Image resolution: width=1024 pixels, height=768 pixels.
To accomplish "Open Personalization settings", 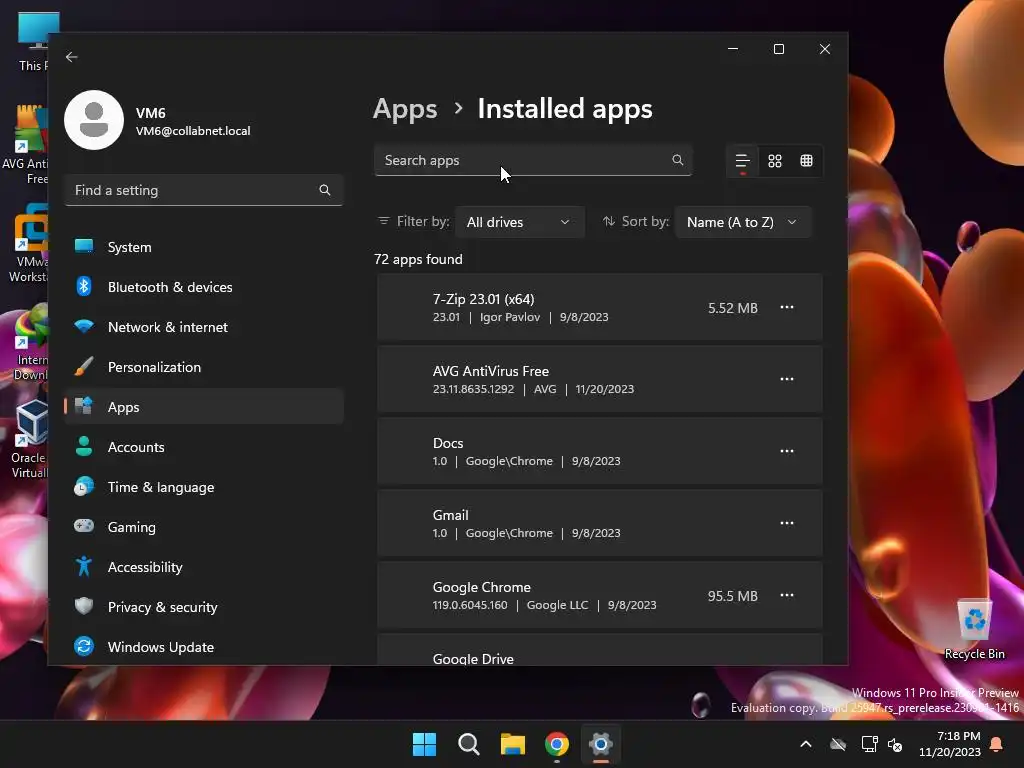I will pos(204,367).
